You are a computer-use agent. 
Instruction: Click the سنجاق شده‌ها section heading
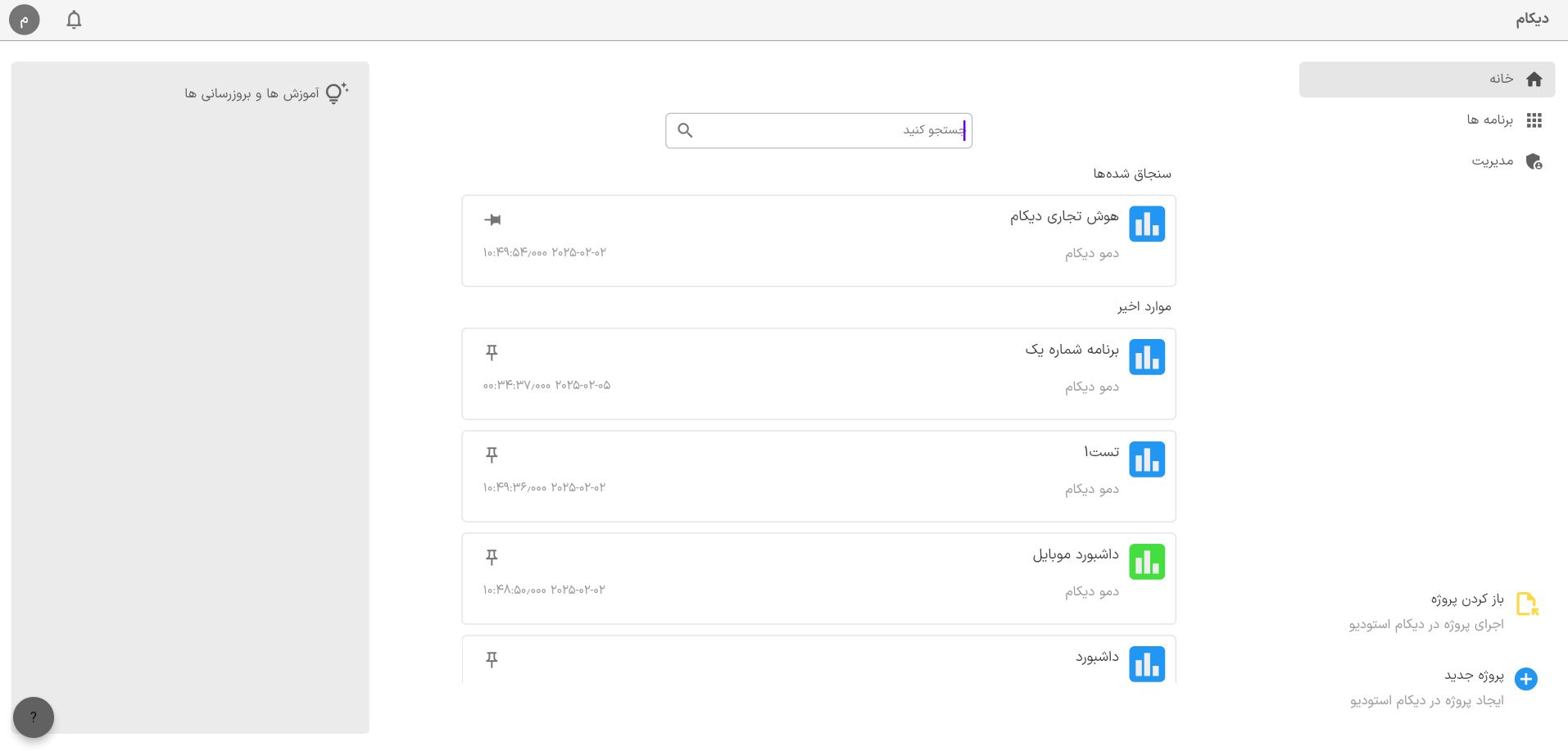[x=1132, y=174]
